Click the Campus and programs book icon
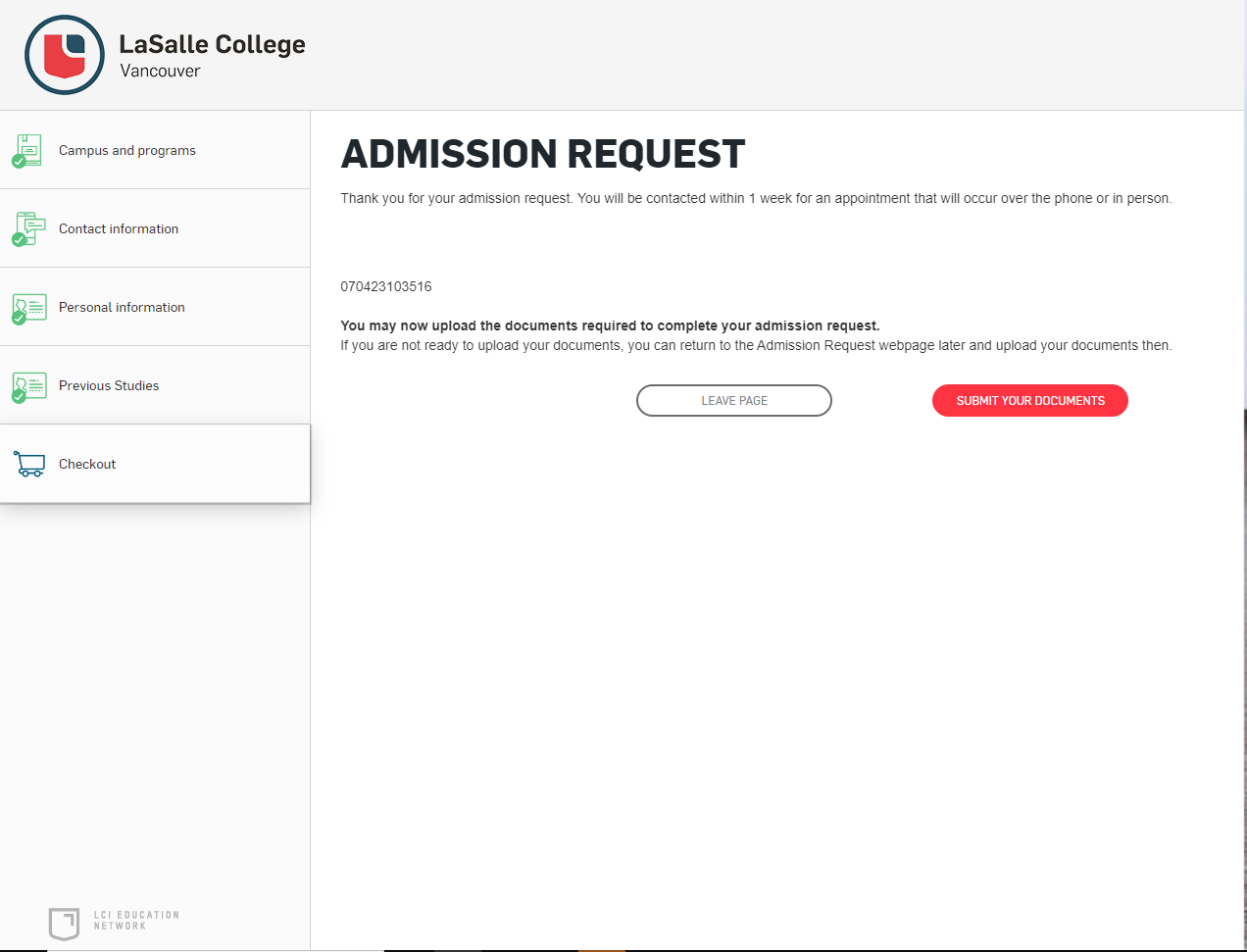This screenshot has height=952, width=1247. (x=28, y=150)
